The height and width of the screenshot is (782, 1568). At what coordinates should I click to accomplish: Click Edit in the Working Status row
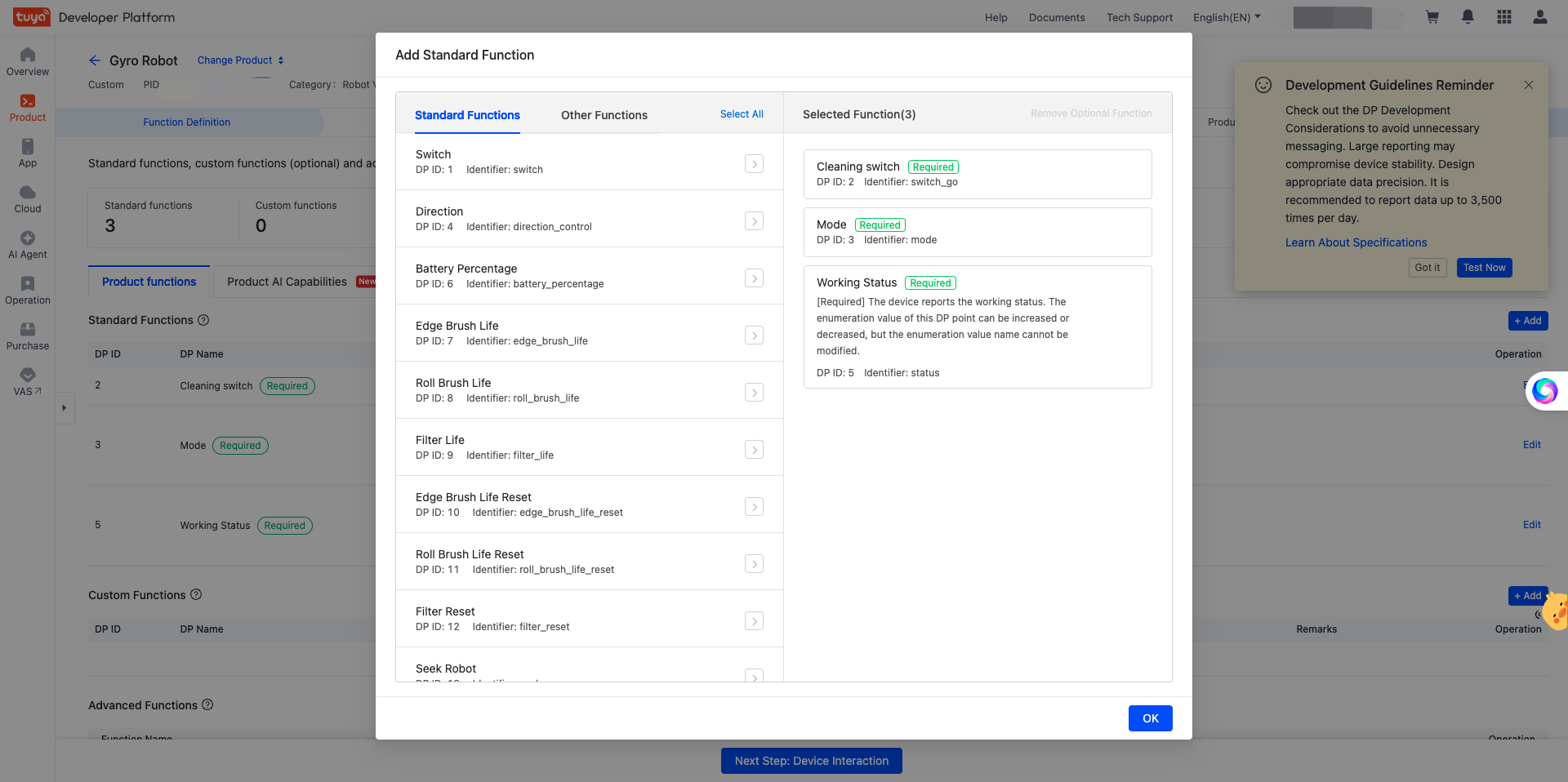tap(1531, 525)
